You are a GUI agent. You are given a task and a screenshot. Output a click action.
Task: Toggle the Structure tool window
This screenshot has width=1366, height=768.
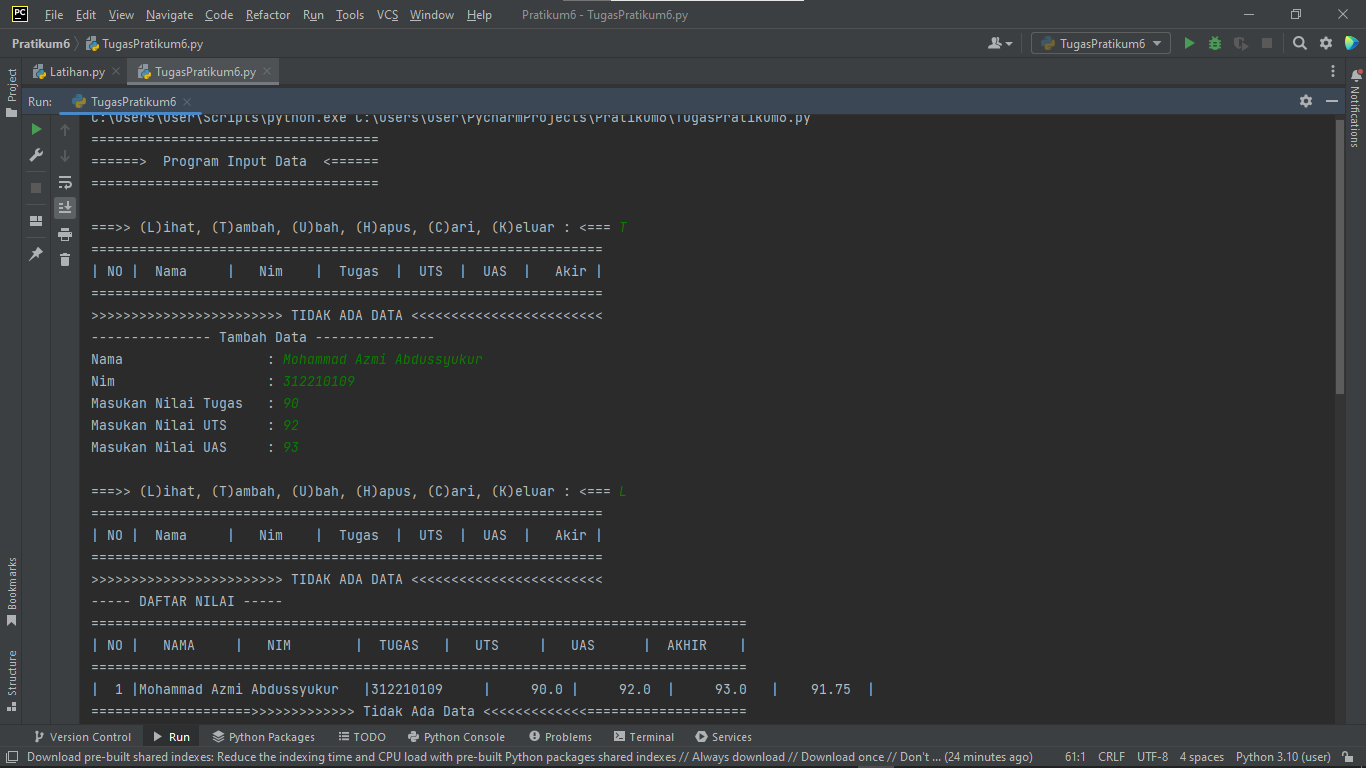click(12, 680)
